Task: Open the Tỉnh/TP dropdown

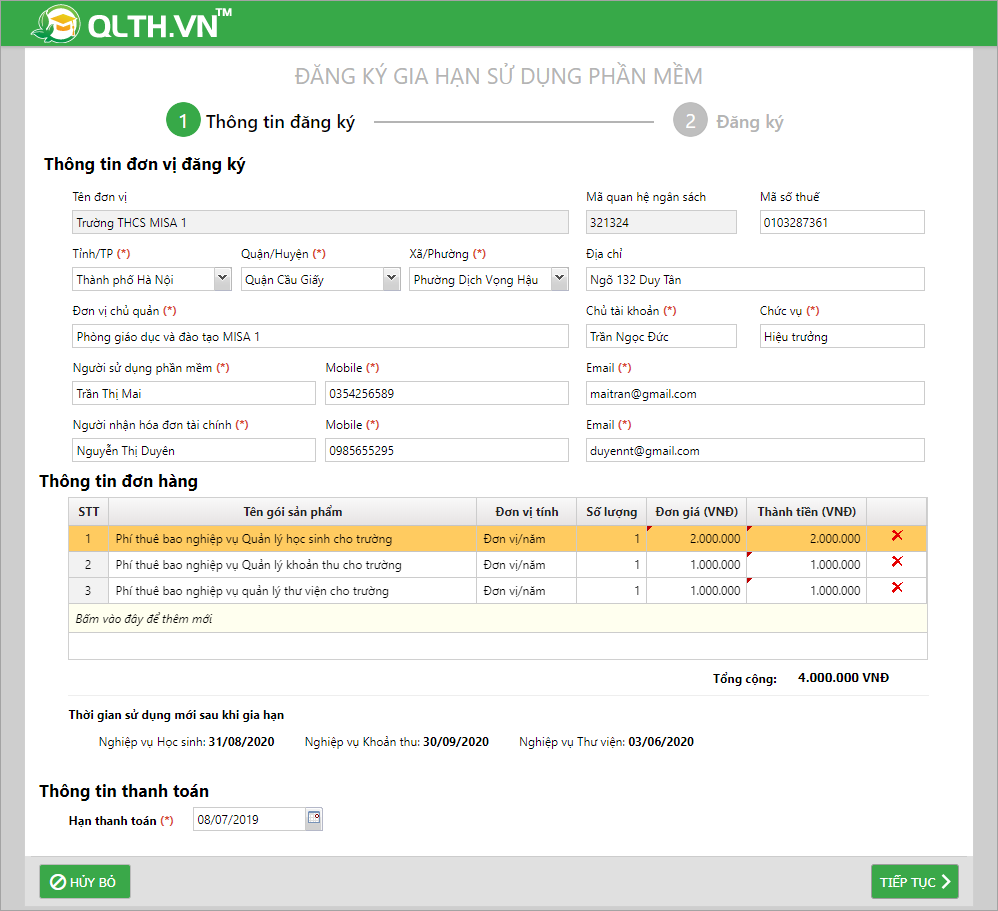Action: point(222,278)
